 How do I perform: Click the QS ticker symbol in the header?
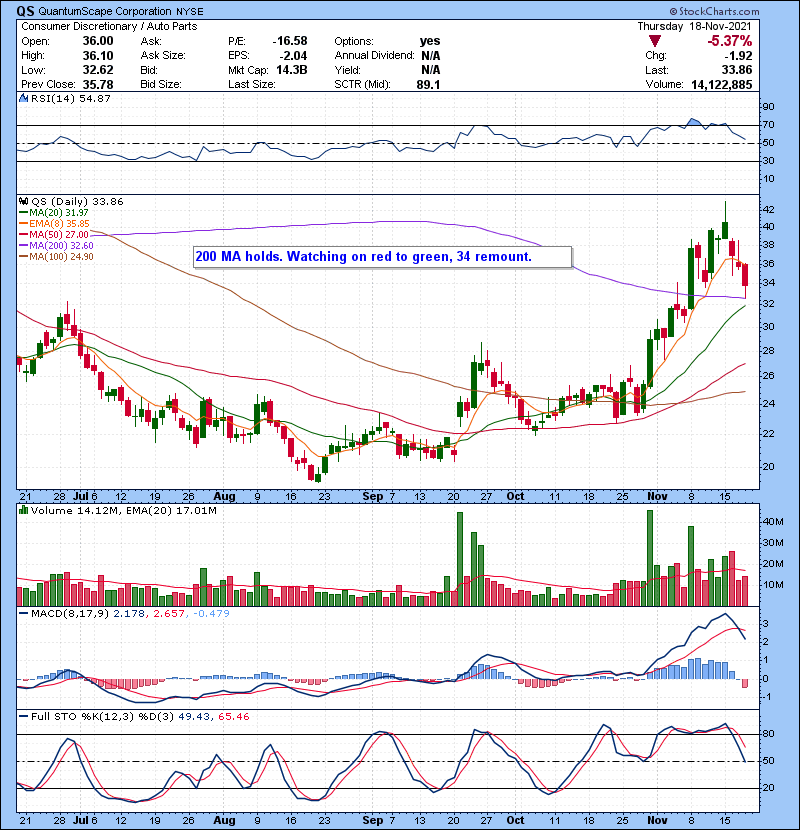(25, 11)
